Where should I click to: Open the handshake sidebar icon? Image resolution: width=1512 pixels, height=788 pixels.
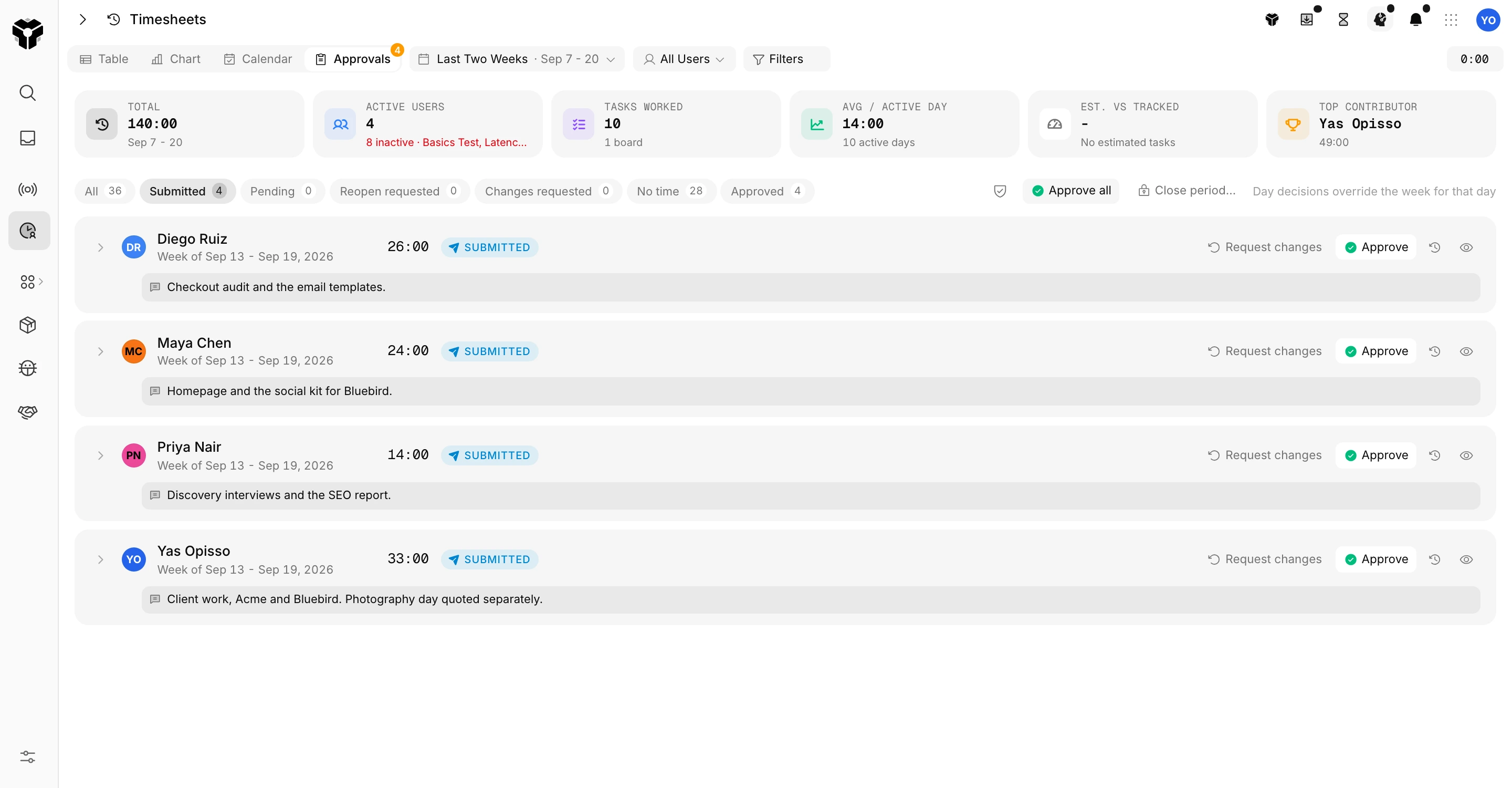(x=28, y=412)
